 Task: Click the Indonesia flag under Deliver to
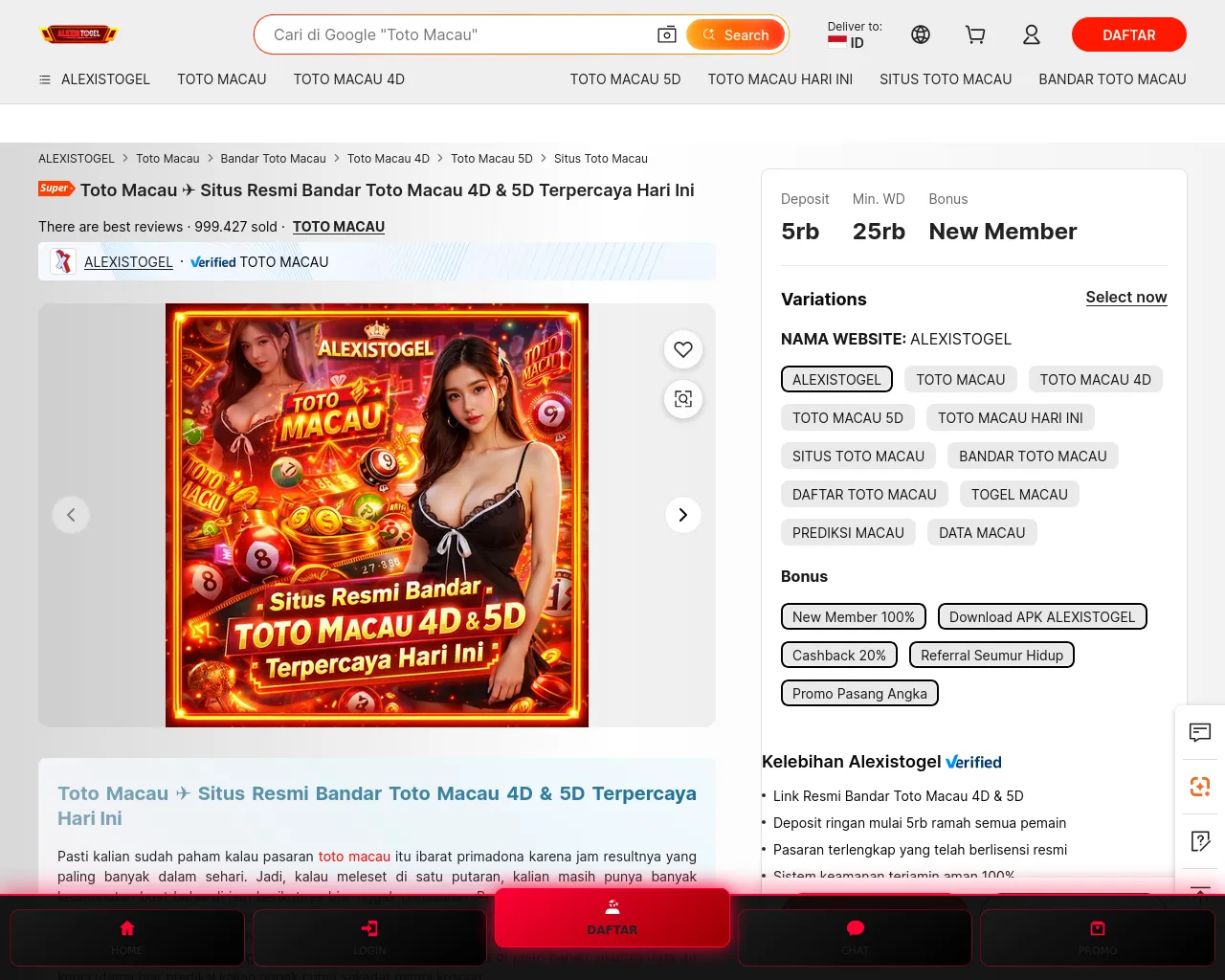pyautogui.click(x=837, y=42)
